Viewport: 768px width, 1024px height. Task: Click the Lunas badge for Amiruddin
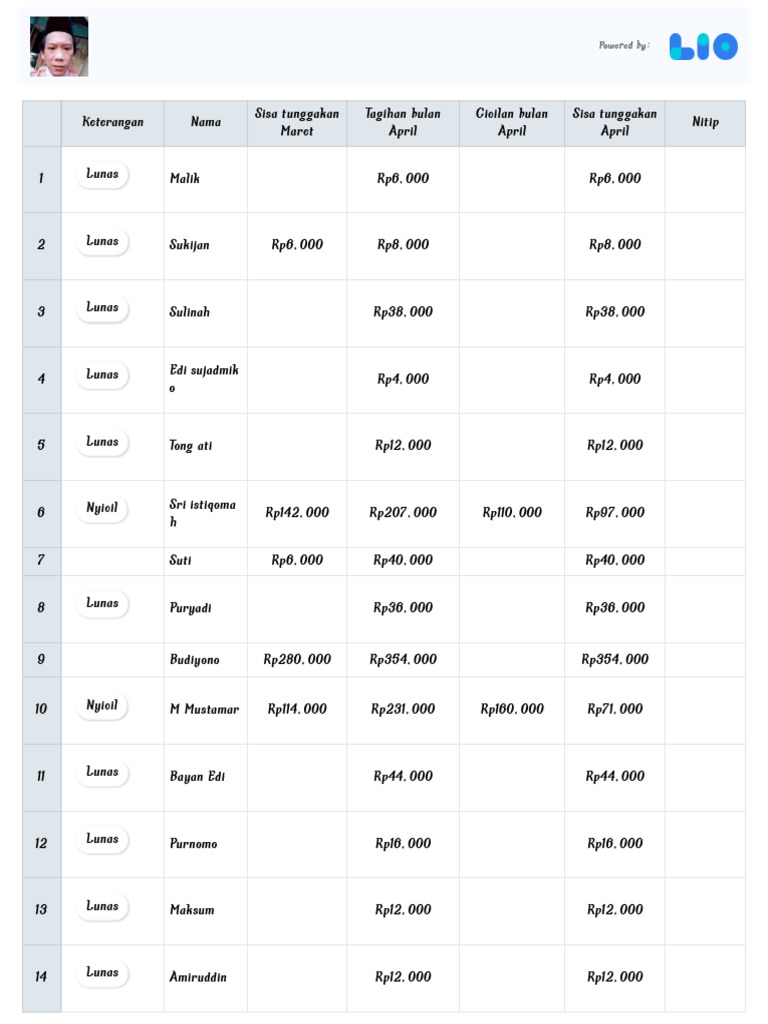tap(102, 972)
